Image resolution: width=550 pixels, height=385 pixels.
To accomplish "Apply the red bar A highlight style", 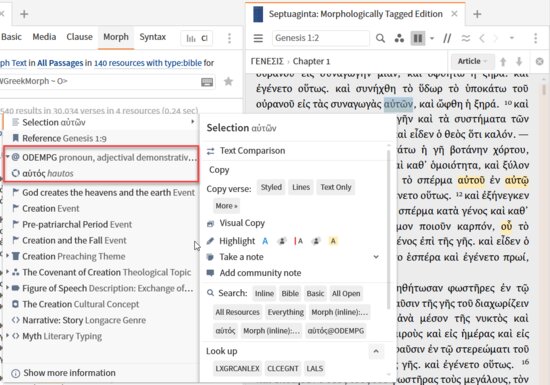I will pos(298,241).
